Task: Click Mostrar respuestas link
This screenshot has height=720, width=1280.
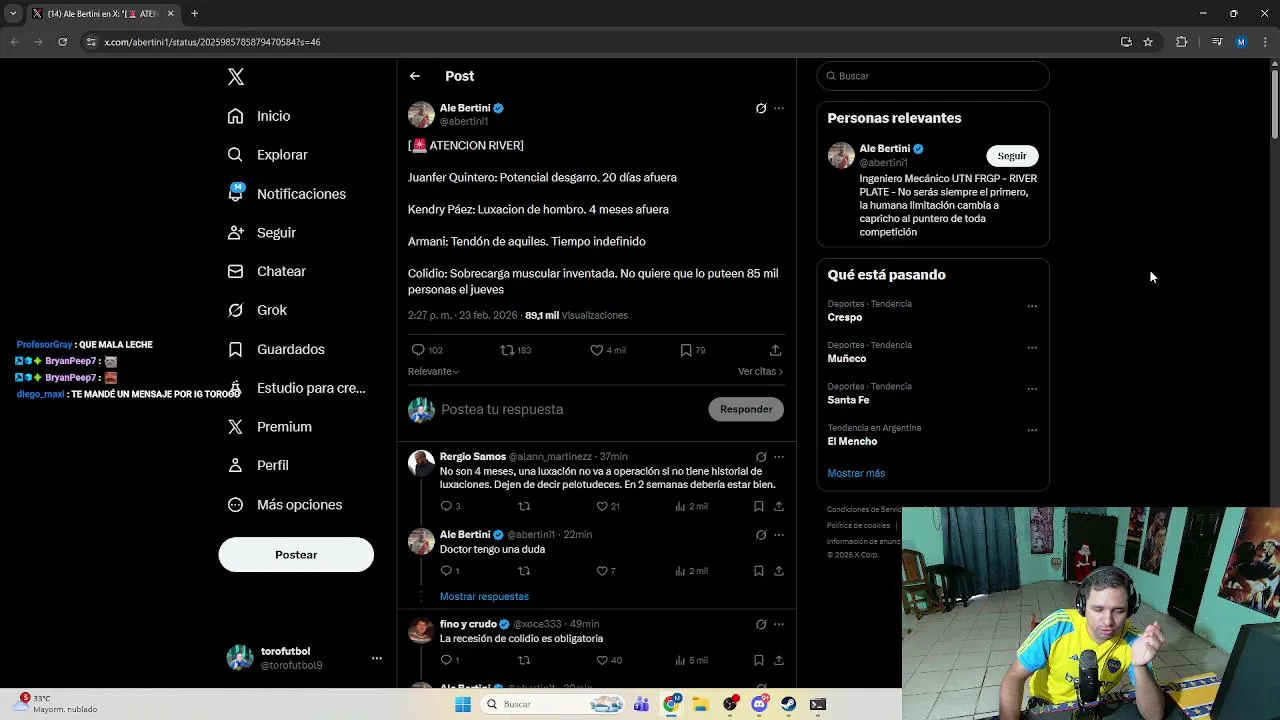Action: [x=484, y=596]
